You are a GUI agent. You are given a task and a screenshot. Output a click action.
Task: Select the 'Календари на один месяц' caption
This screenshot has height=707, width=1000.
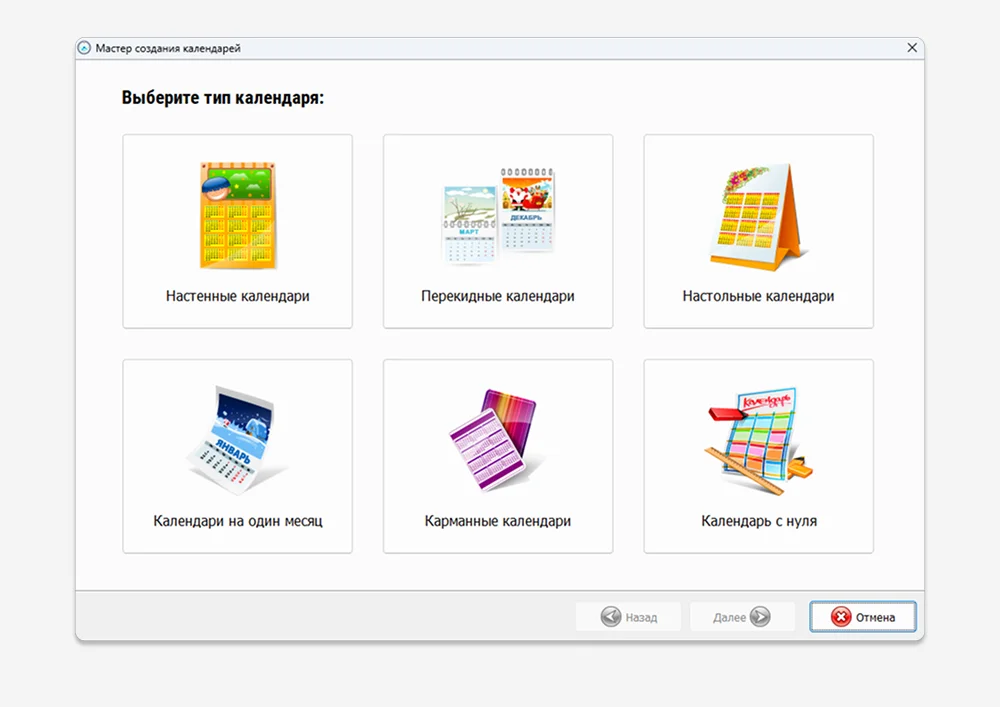click(x=238, y=521)
